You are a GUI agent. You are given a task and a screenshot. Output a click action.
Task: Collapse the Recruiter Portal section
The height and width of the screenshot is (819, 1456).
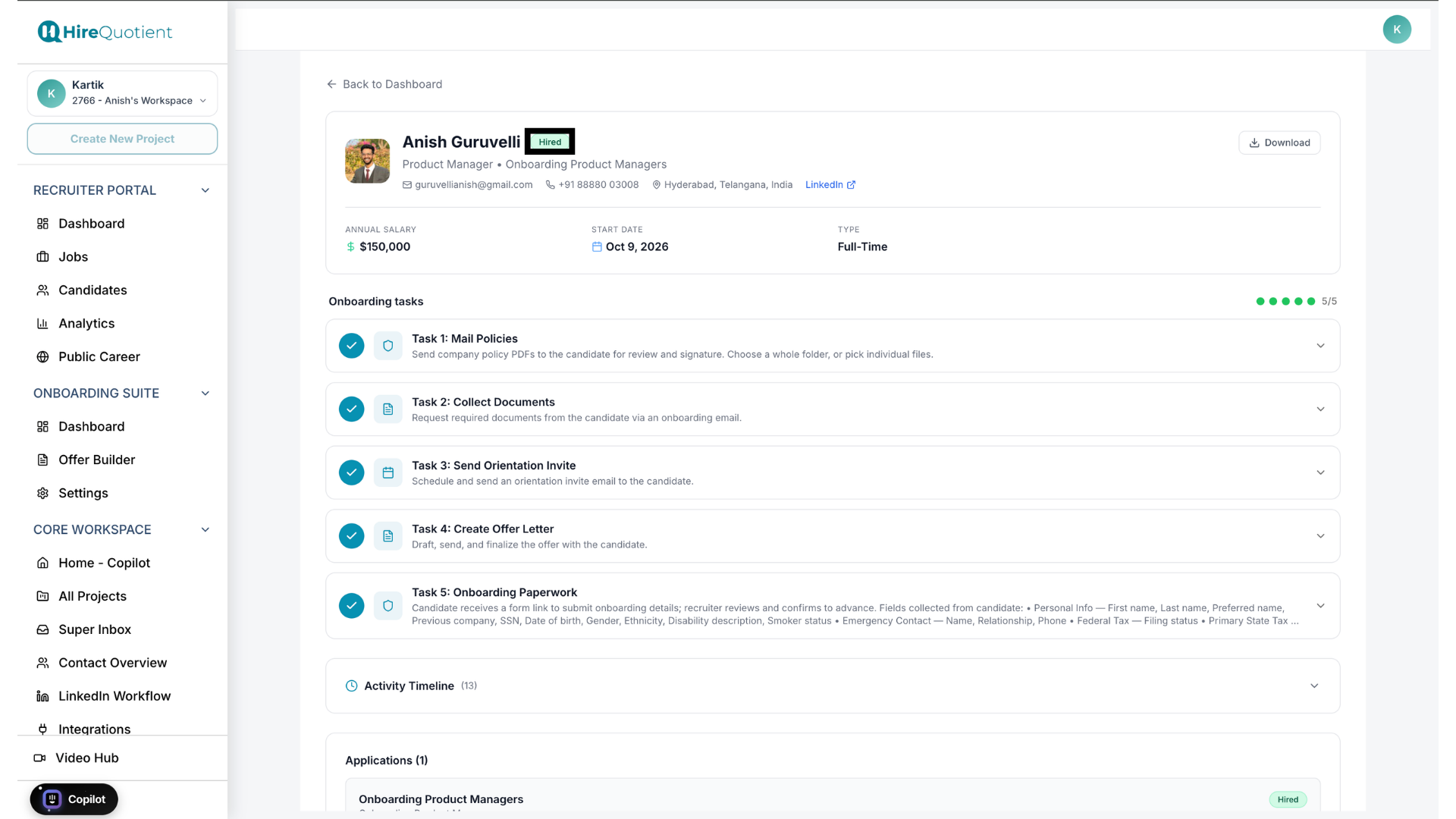205,190
